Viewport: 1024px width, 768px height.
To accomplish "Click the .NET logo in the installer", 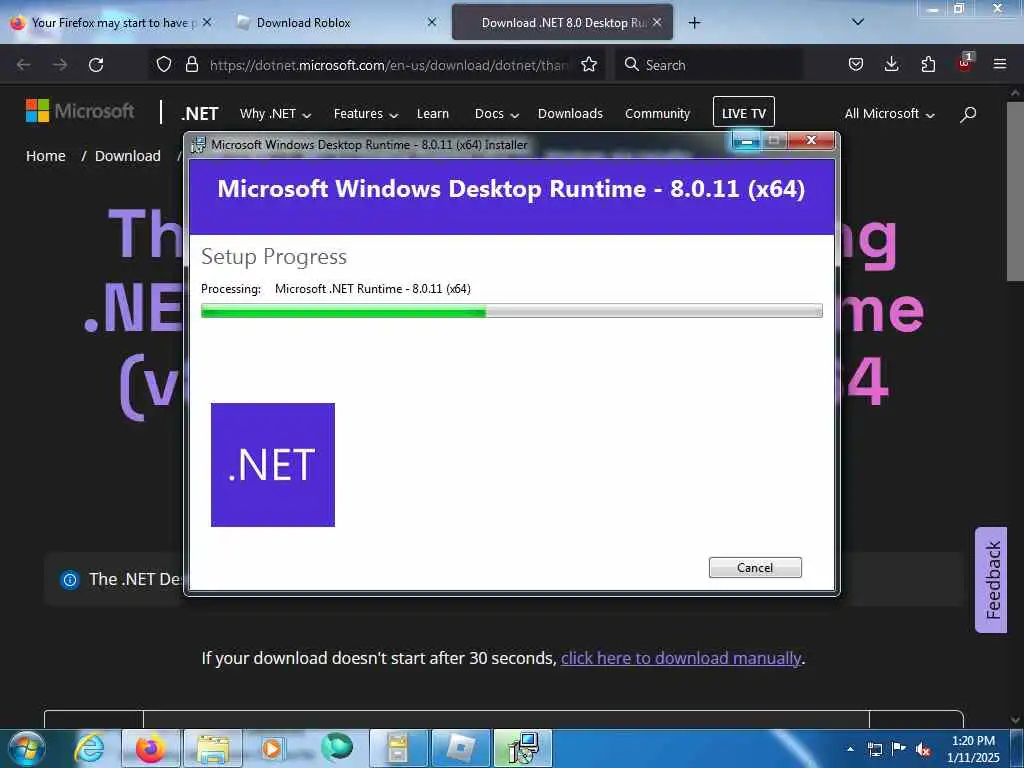I will [x=272, y=464].
